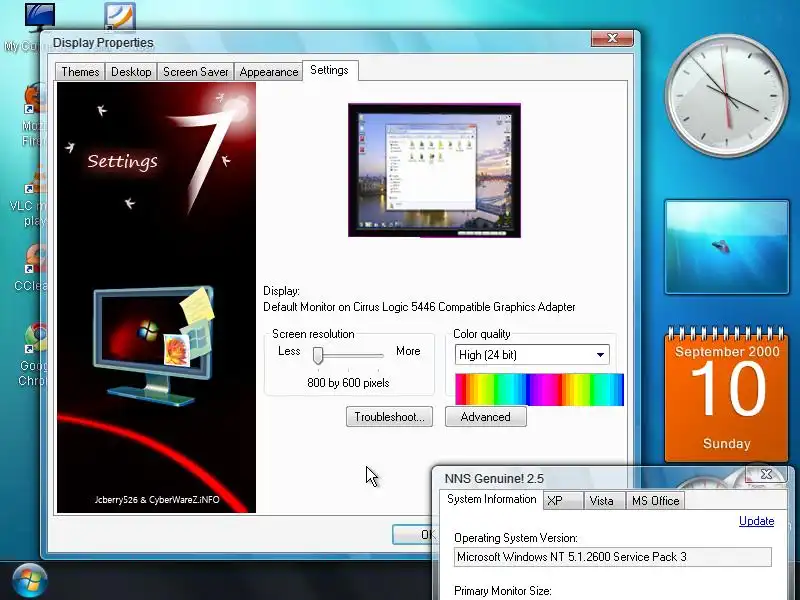Screen dimensions: 800x600
Task: Switch to the XP tab in NNS Genuine
Action: (x=563, y=501)
